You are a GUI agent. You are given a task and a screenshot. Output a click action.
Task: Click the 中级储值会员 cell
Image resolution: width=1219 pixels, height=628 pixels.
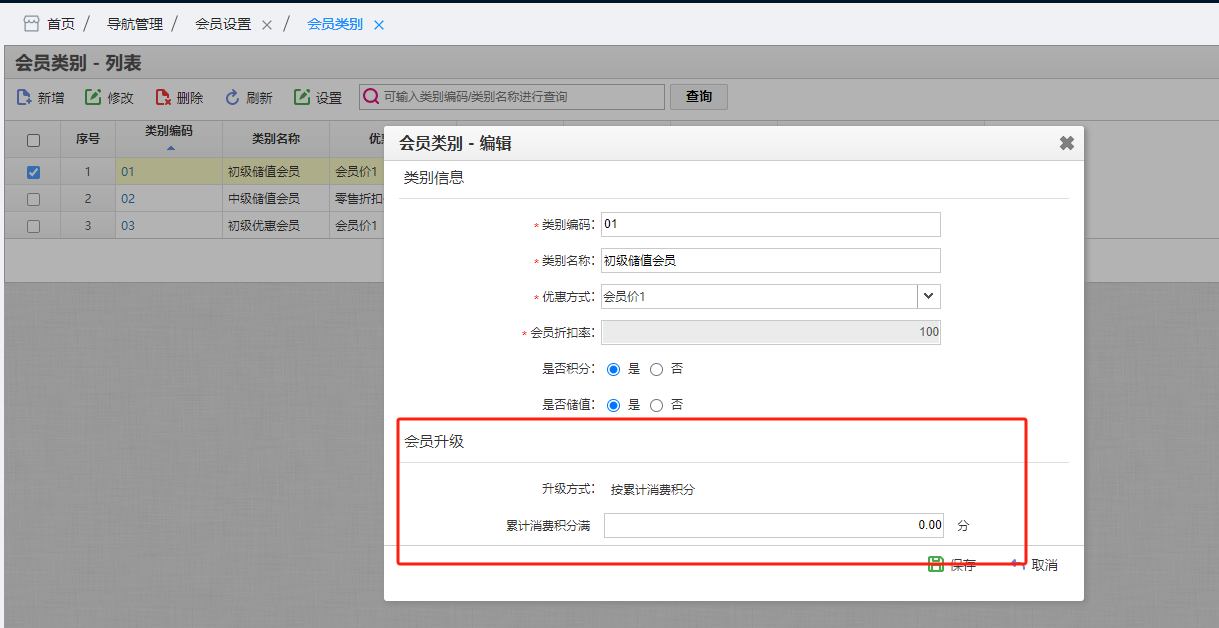[276, 199]
